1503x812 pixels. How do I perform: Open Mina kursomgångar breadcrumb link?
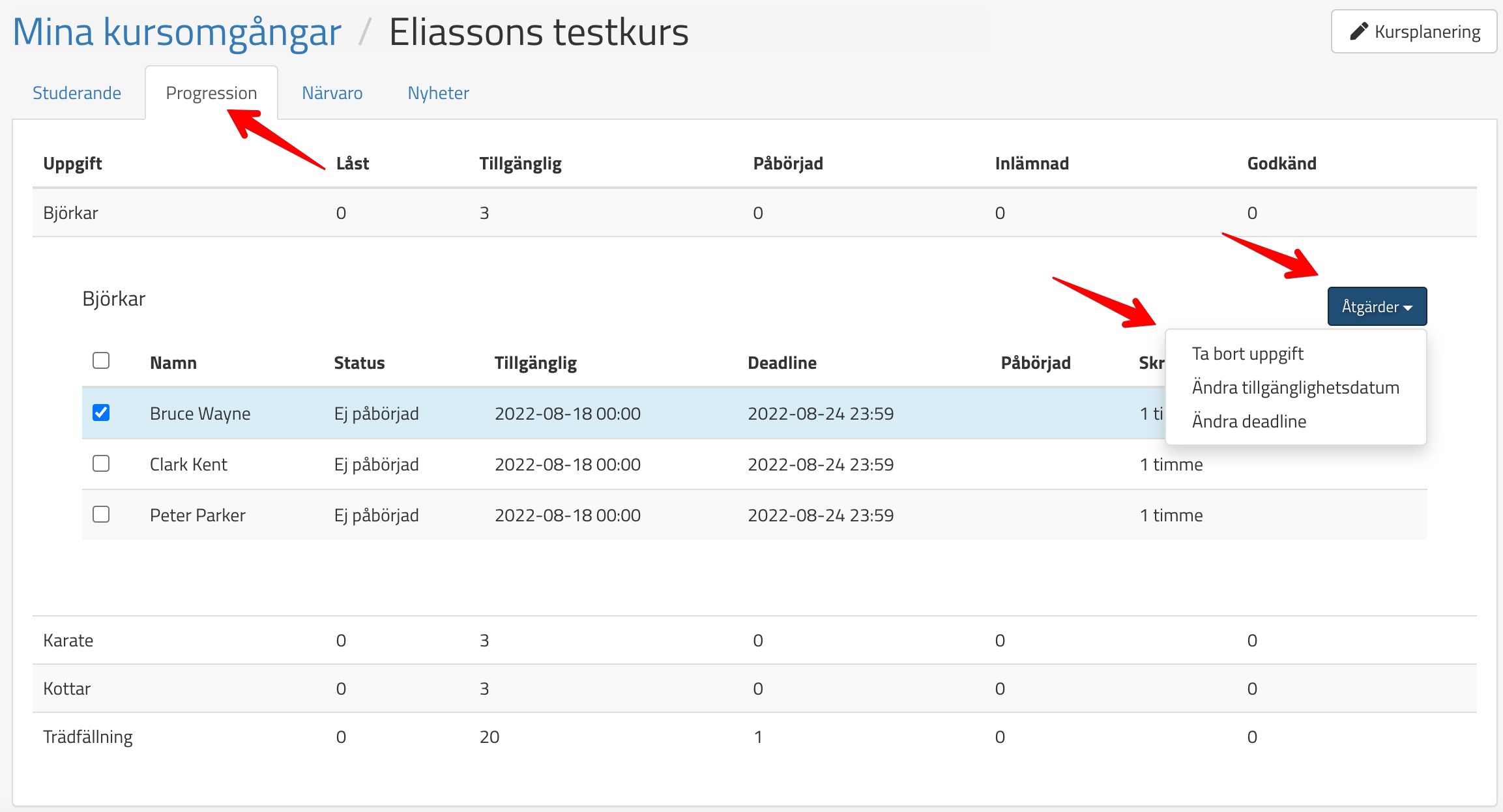177,31
